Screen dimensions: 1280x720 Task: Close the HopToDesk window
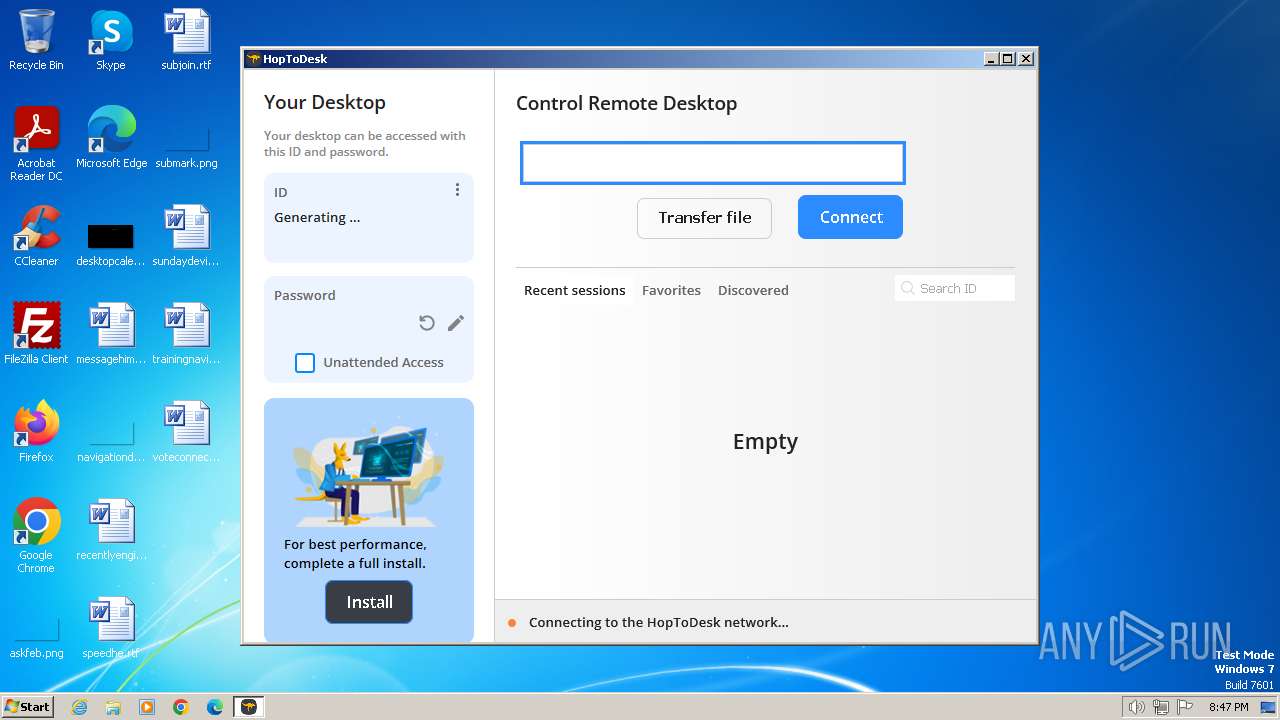tap(1026, 59)
